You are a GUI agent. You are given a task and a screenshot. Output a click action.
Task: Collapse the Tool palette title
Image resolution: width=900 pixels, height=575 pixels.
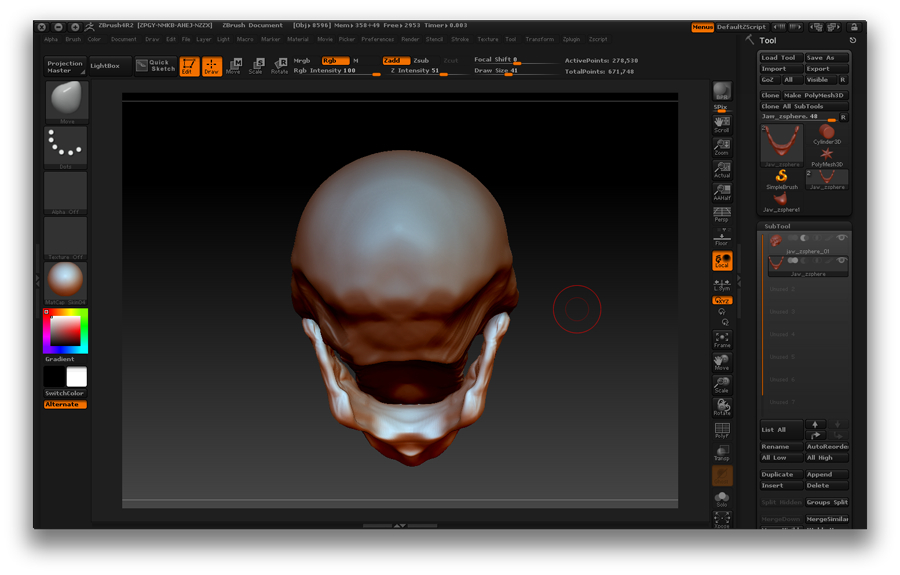767,40
